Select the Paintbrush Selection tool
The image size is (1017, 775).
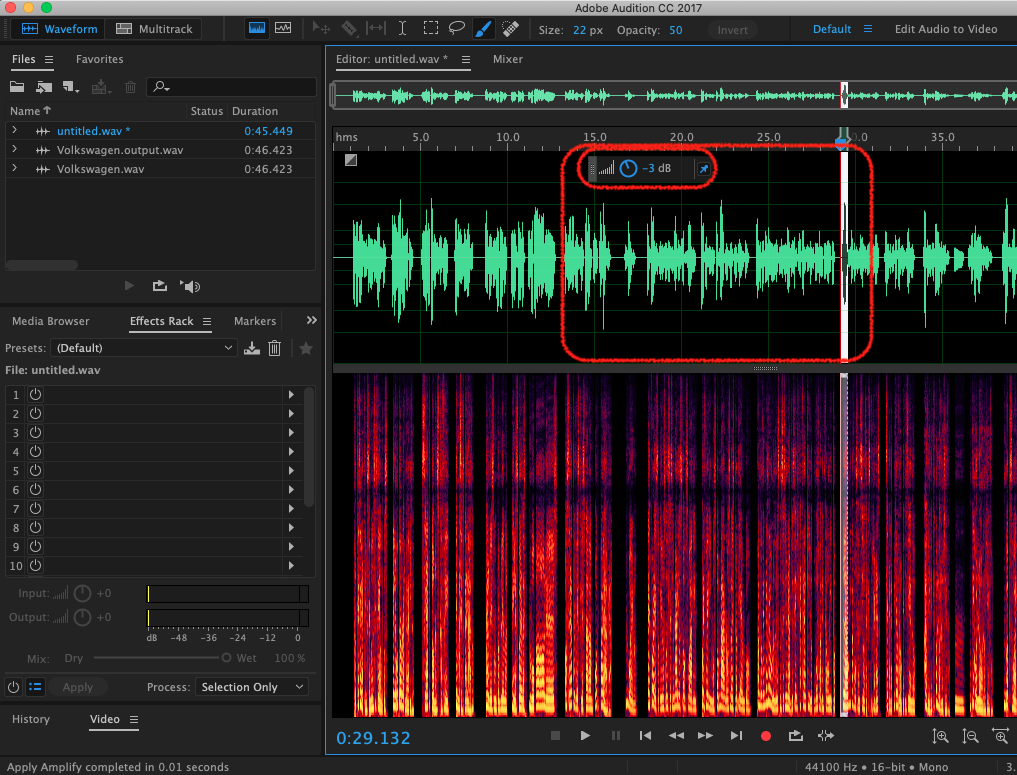click(x=483, y=29)
